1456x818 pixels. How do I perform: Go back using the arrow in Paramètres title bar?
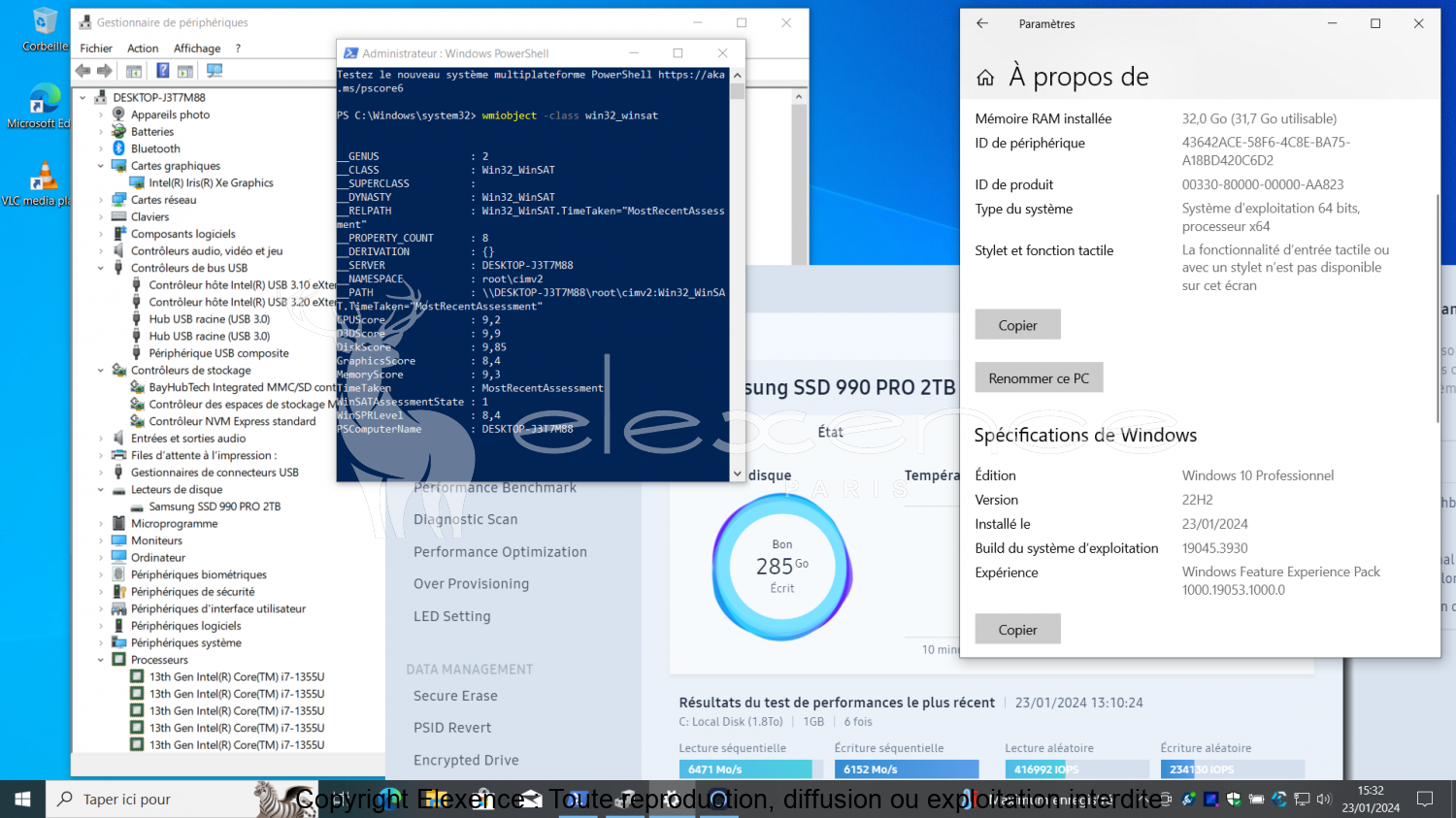pos(982,23)
